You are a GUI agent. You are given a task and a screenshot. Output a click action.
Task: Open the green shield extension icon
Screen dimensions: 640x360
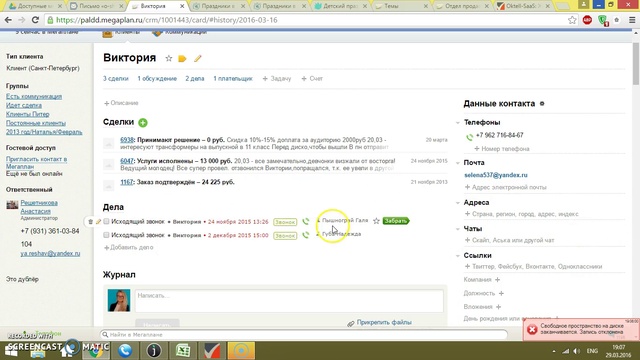603,20
